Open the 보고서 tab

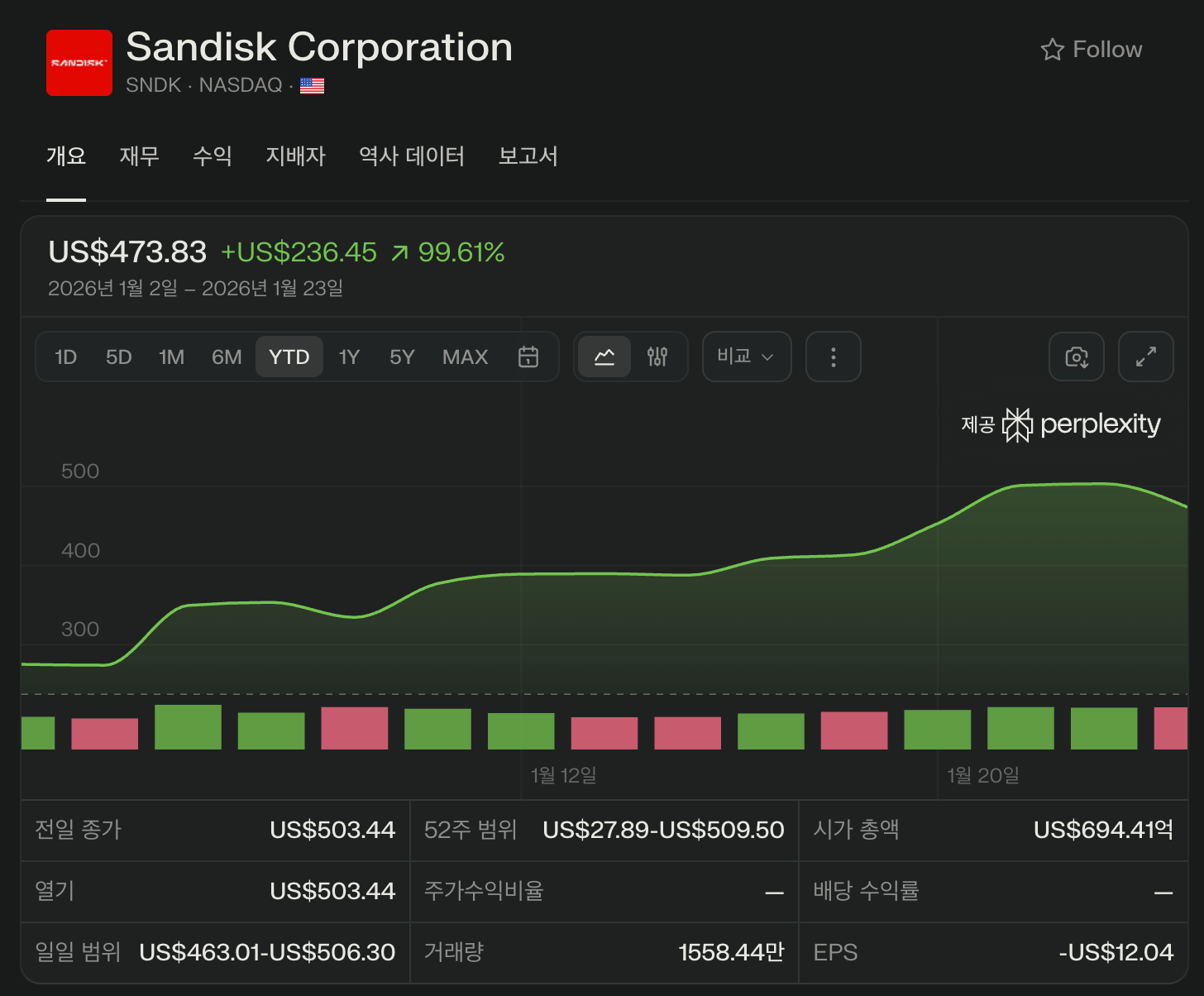point(528,156)
